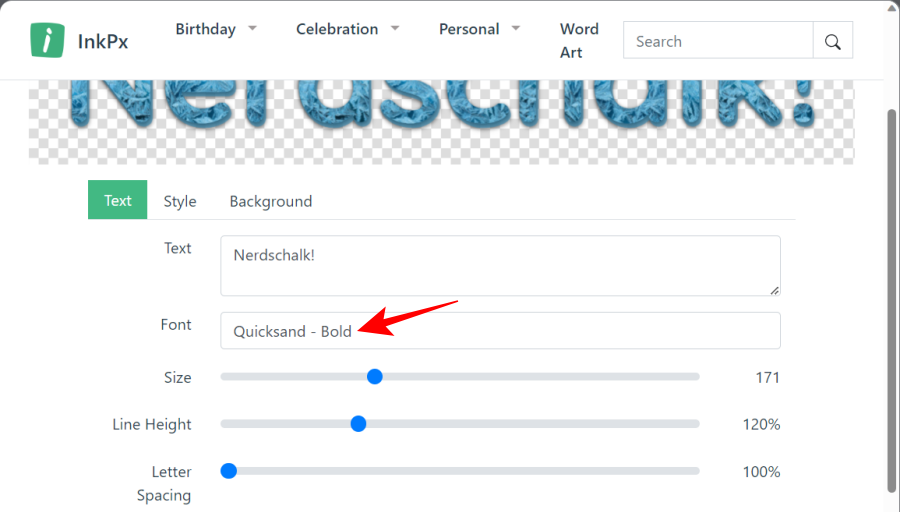Viewport: 900px width, 512px height.
Task: Switch to the Background tab
Action: point(271,201)
